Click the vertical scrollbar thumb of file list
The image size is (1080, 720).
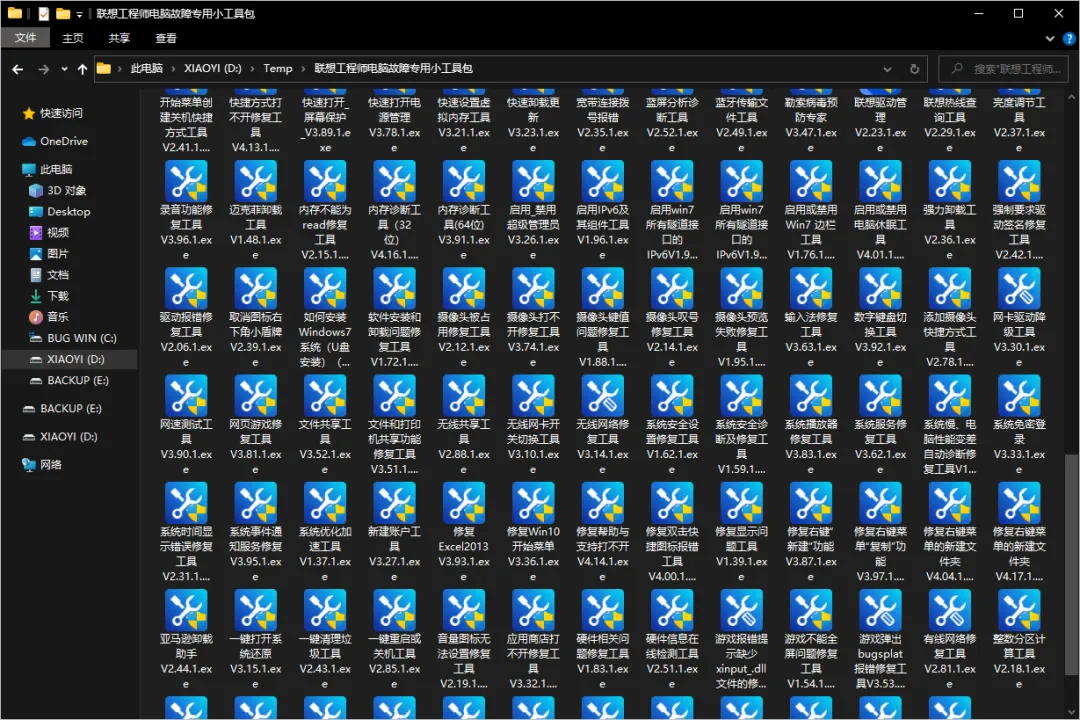click(1071, 565)
